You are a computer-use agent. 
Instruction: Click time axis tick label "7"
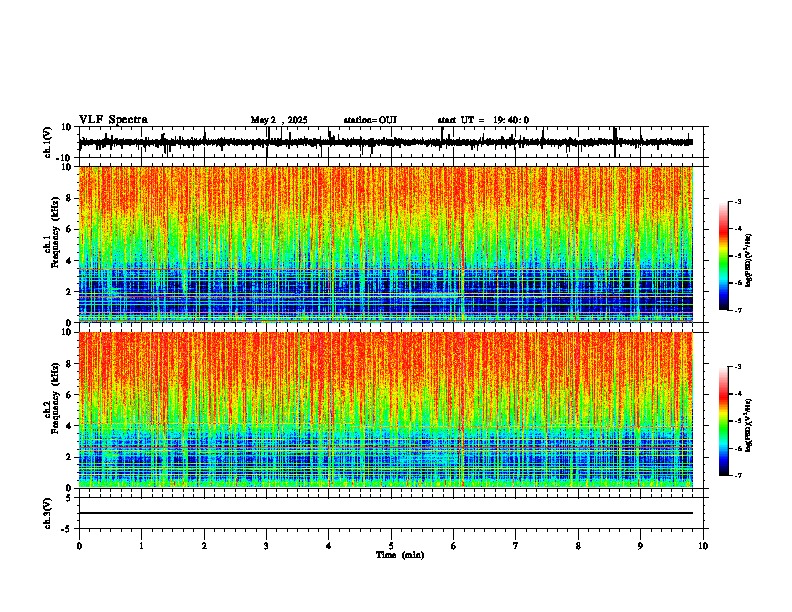pos(516,546)
